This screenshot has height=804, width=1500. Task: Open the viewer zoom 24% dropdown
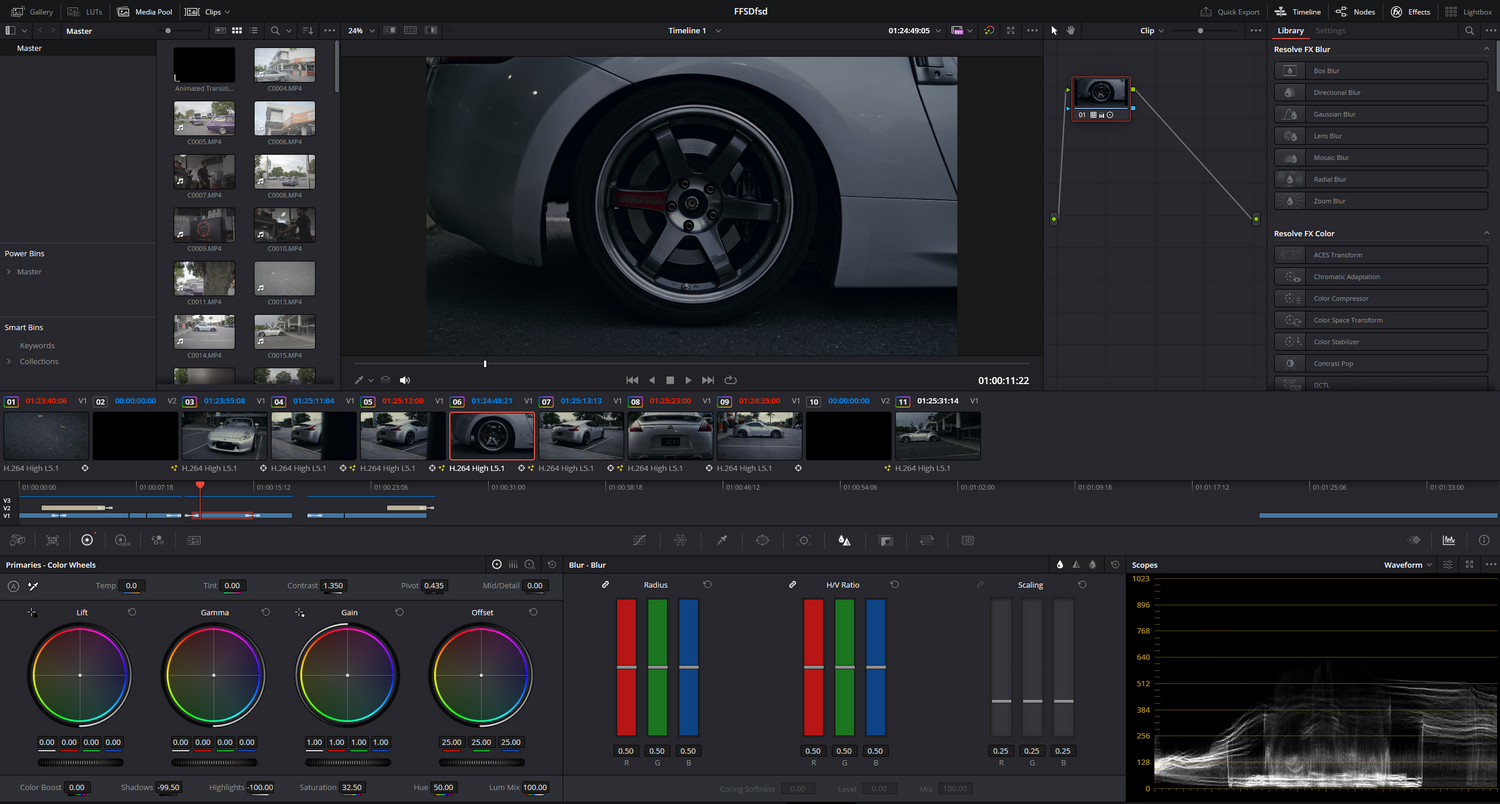pyautogui.click(x=362, y=31)
